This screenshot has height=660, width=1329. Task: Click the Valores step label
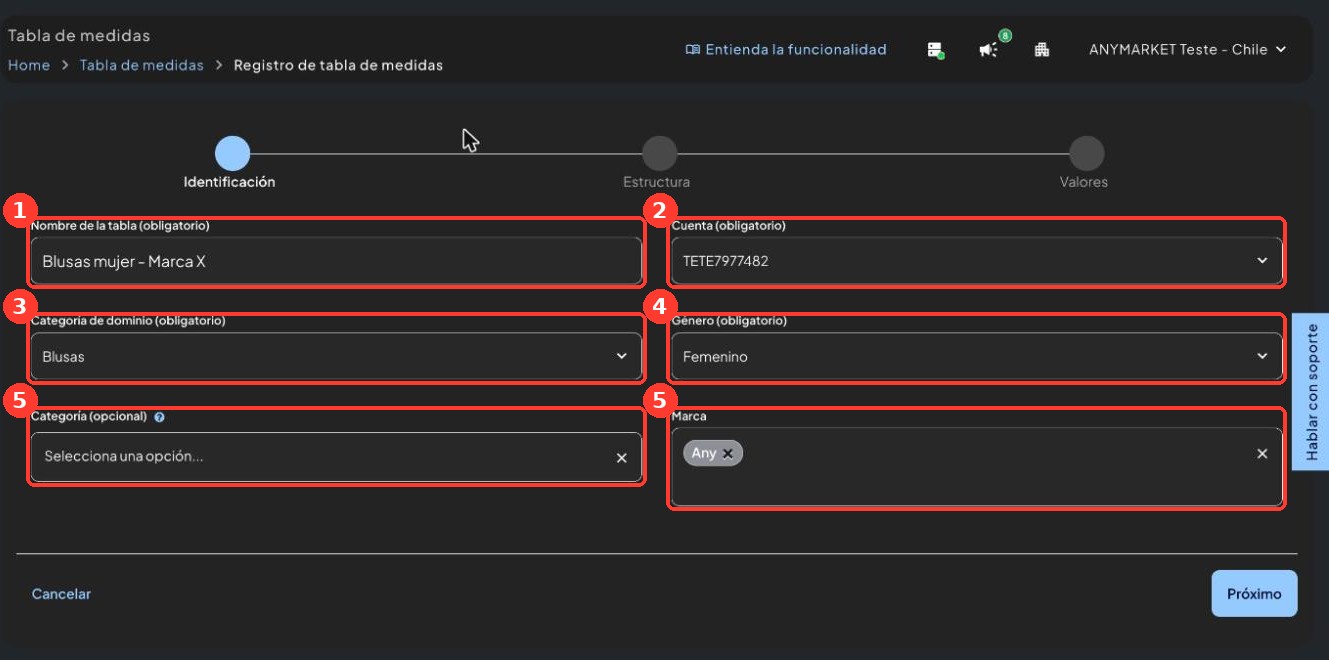pos(1084,182)
